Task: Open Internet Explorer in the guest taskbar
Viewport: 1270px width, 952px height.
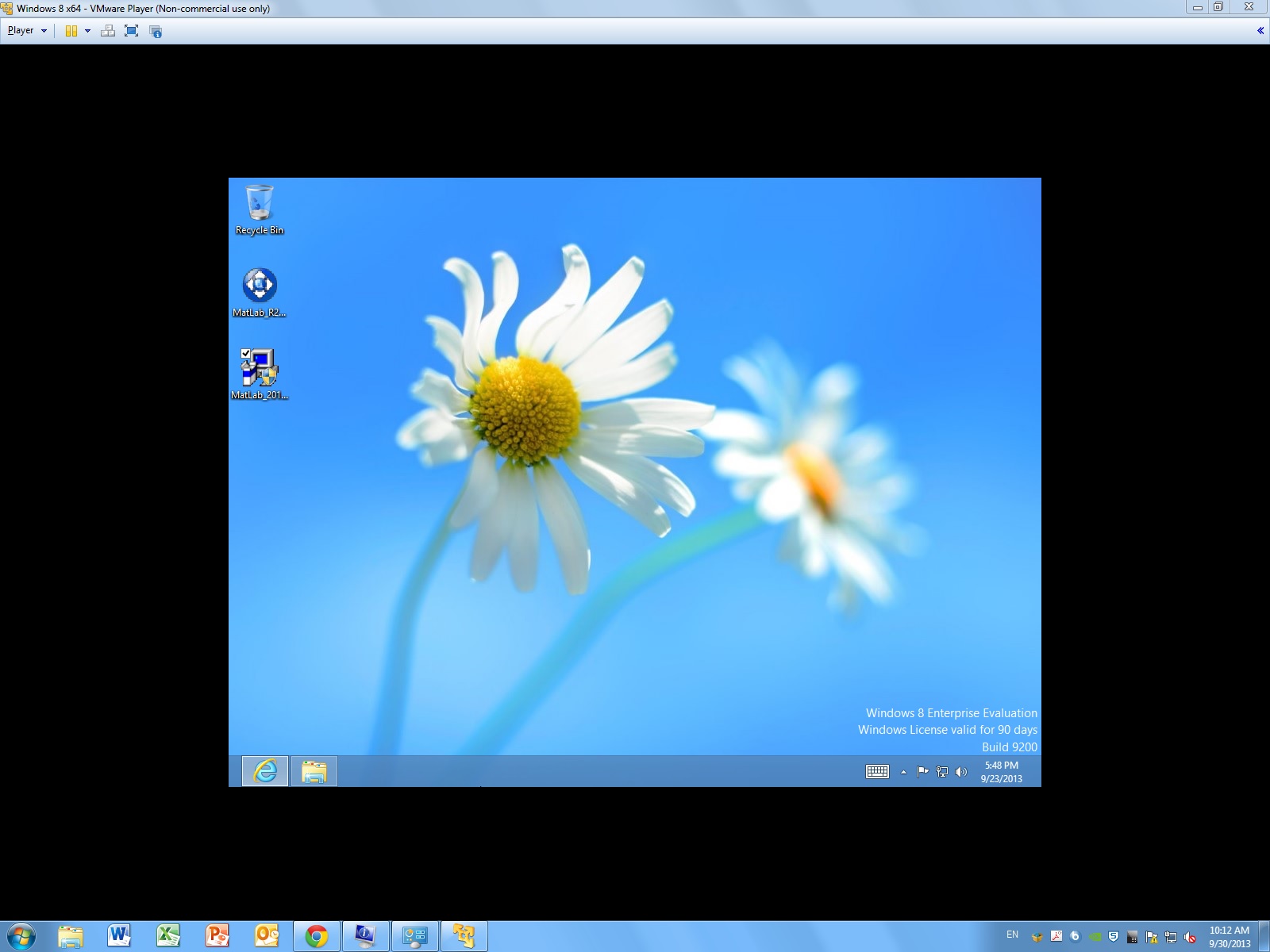Action: [x=265, y=771]
